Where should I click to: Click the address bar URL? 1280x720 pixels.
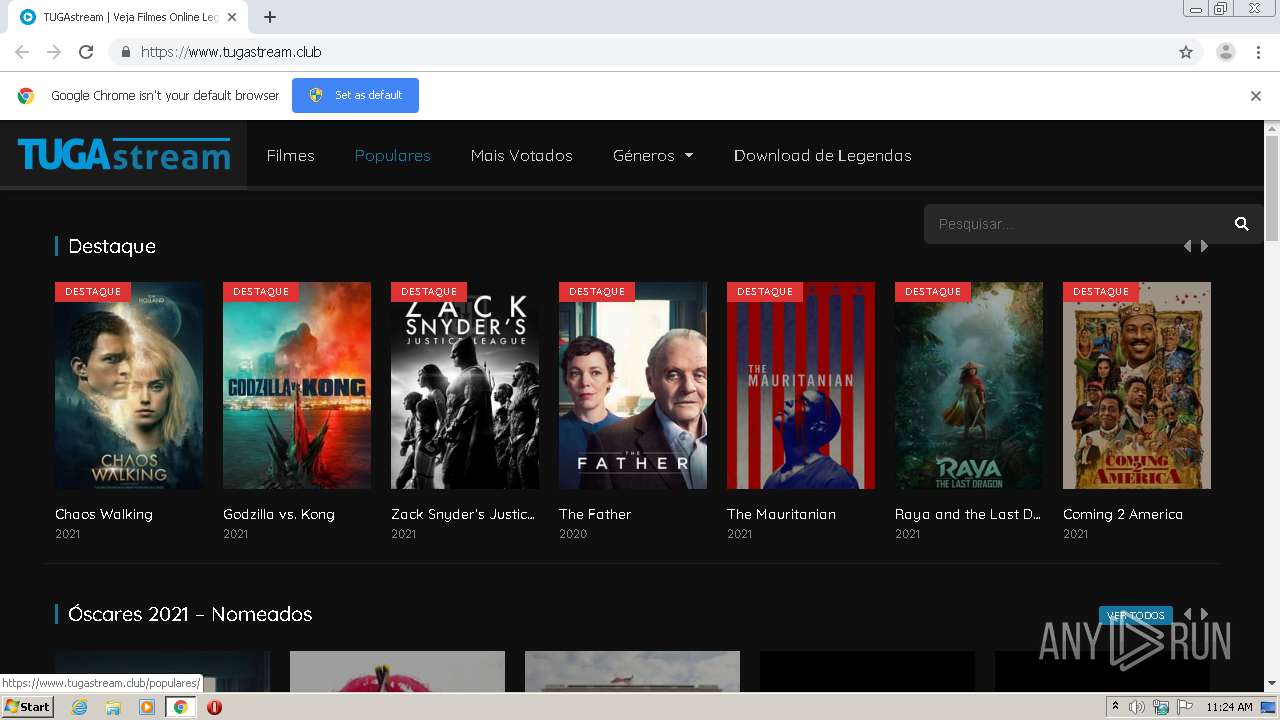click(231, 52)
